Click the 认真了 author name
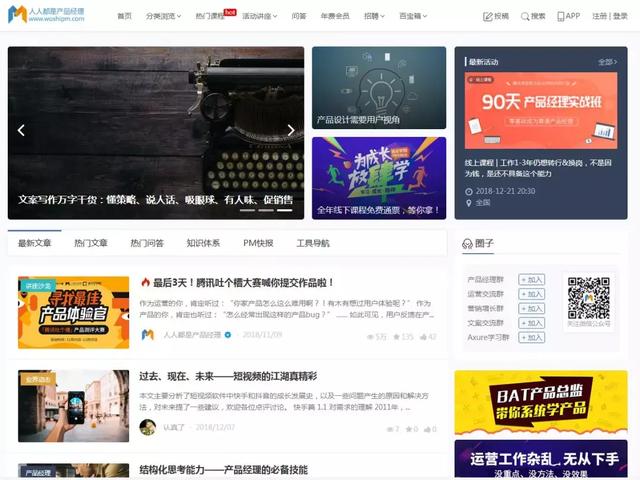 click(174, 427)
